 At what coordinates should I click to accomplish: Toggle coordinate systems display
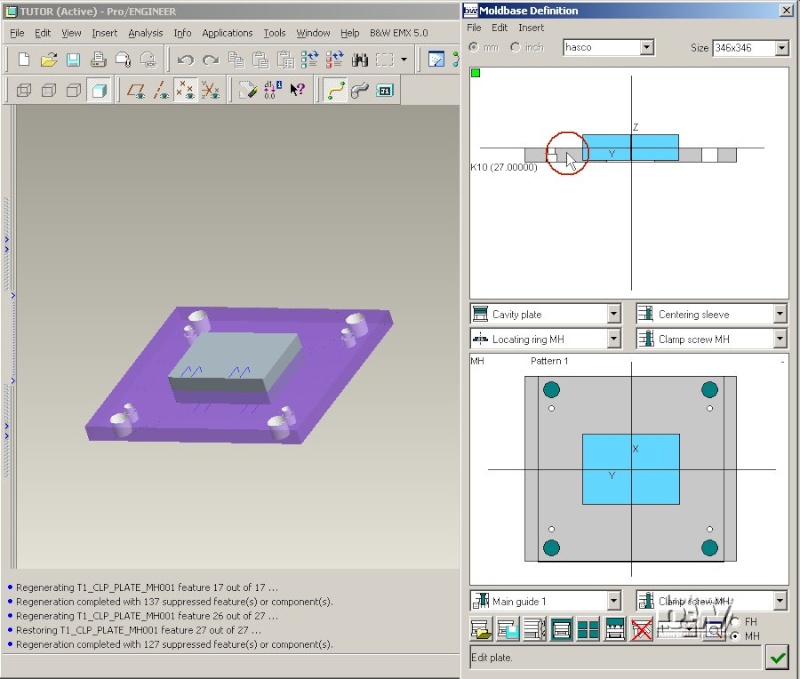[x=210, y=91]
